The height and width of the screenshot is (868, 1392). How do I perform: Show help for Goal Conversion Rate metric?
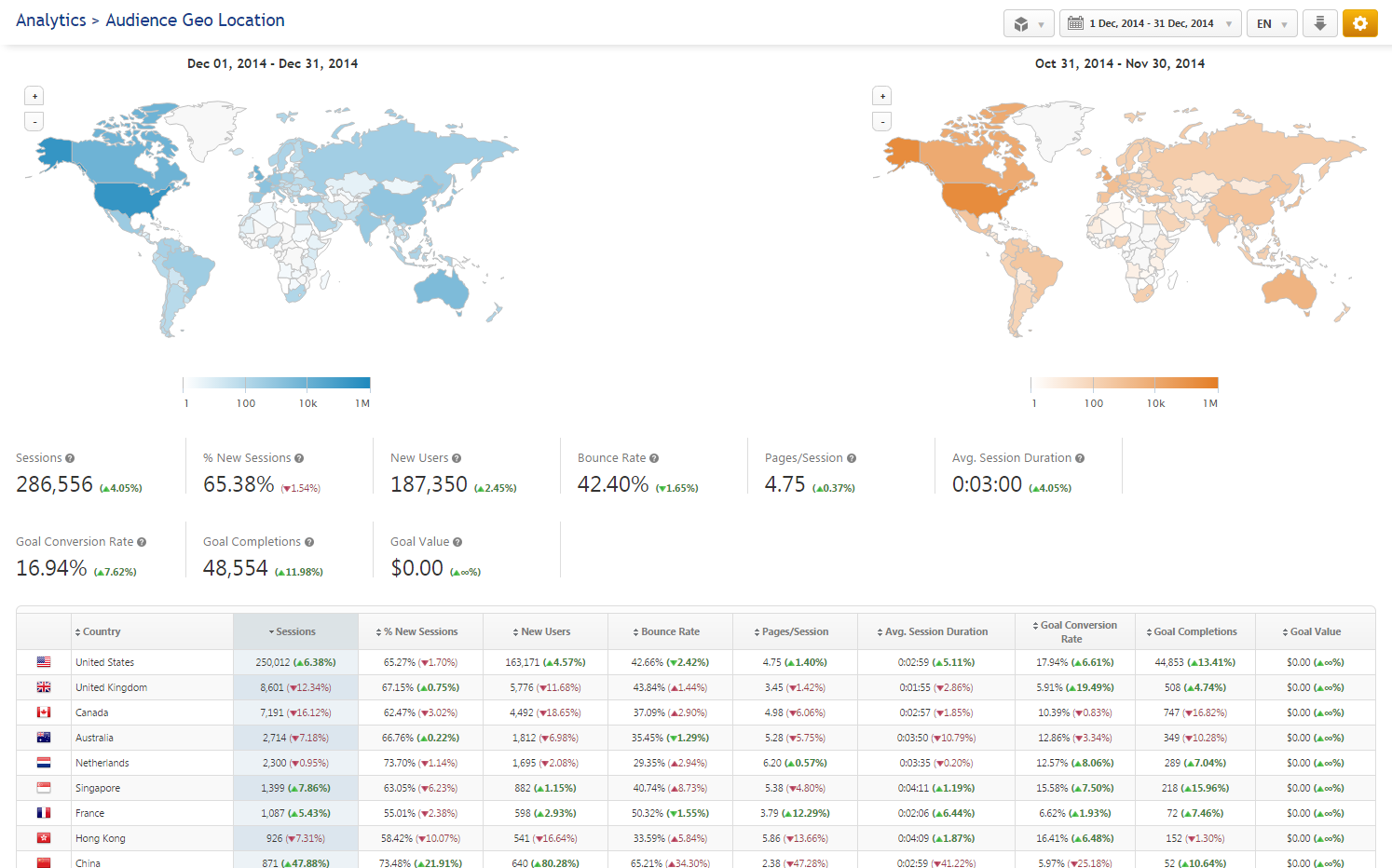(142, 542)
